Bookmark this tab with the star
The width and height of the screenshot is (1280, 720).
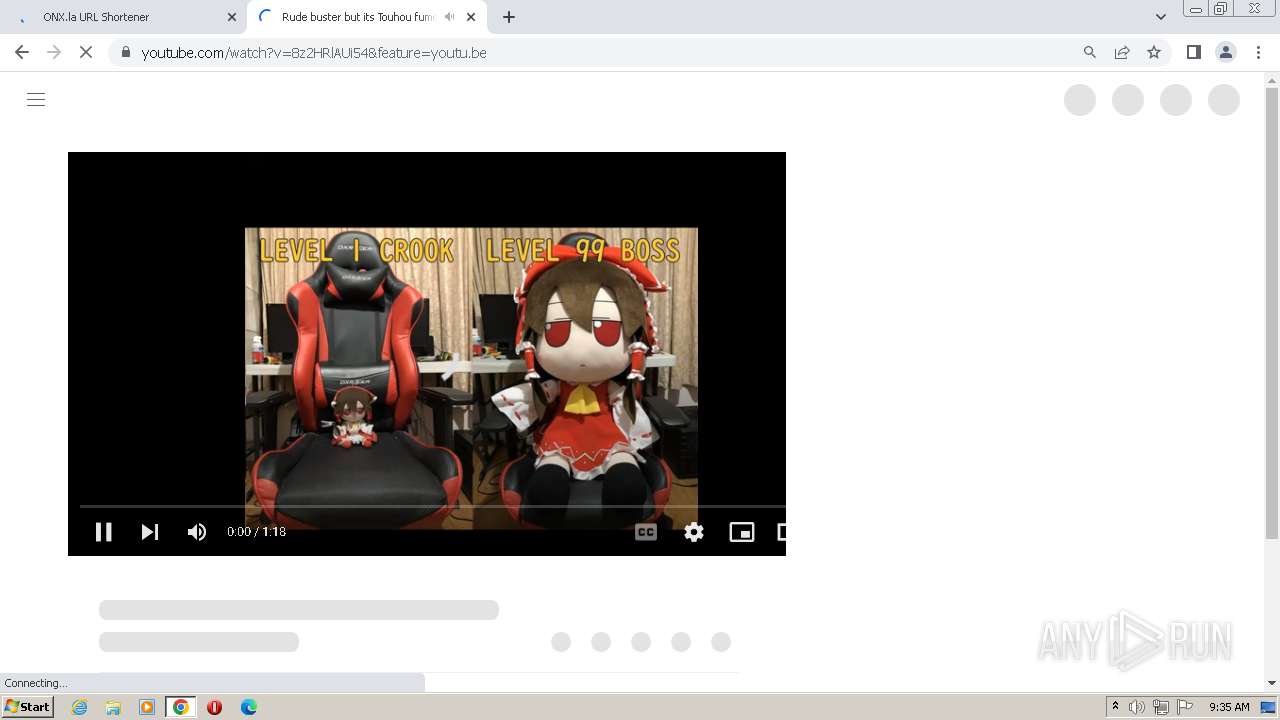[x=1154, y=52]
